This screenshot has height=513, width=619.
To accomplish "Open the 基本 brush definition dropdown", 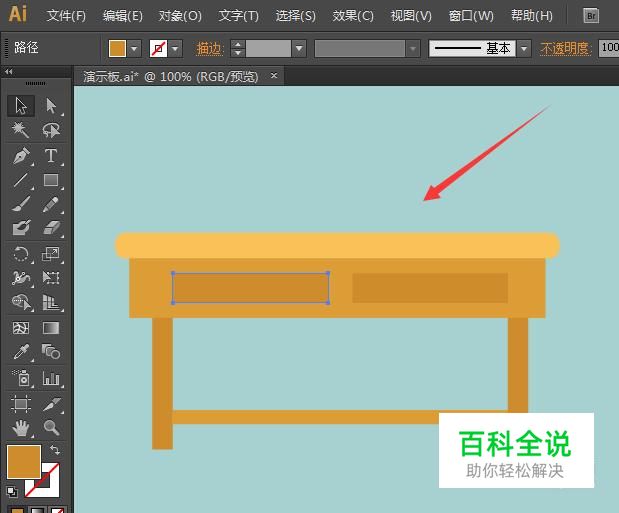I will pyautogui.click(x=524, y=49).
